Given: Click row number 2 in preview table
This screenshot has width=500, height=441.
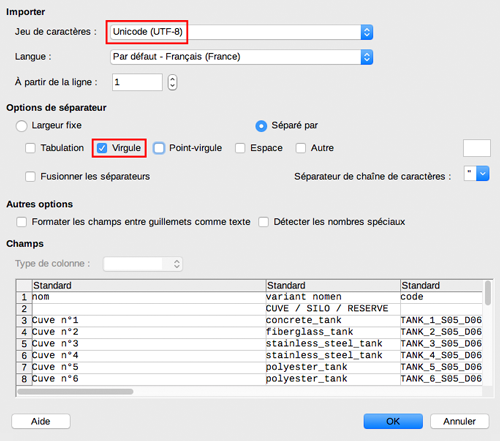Looking at the screenshot, I should click(24, 309).
